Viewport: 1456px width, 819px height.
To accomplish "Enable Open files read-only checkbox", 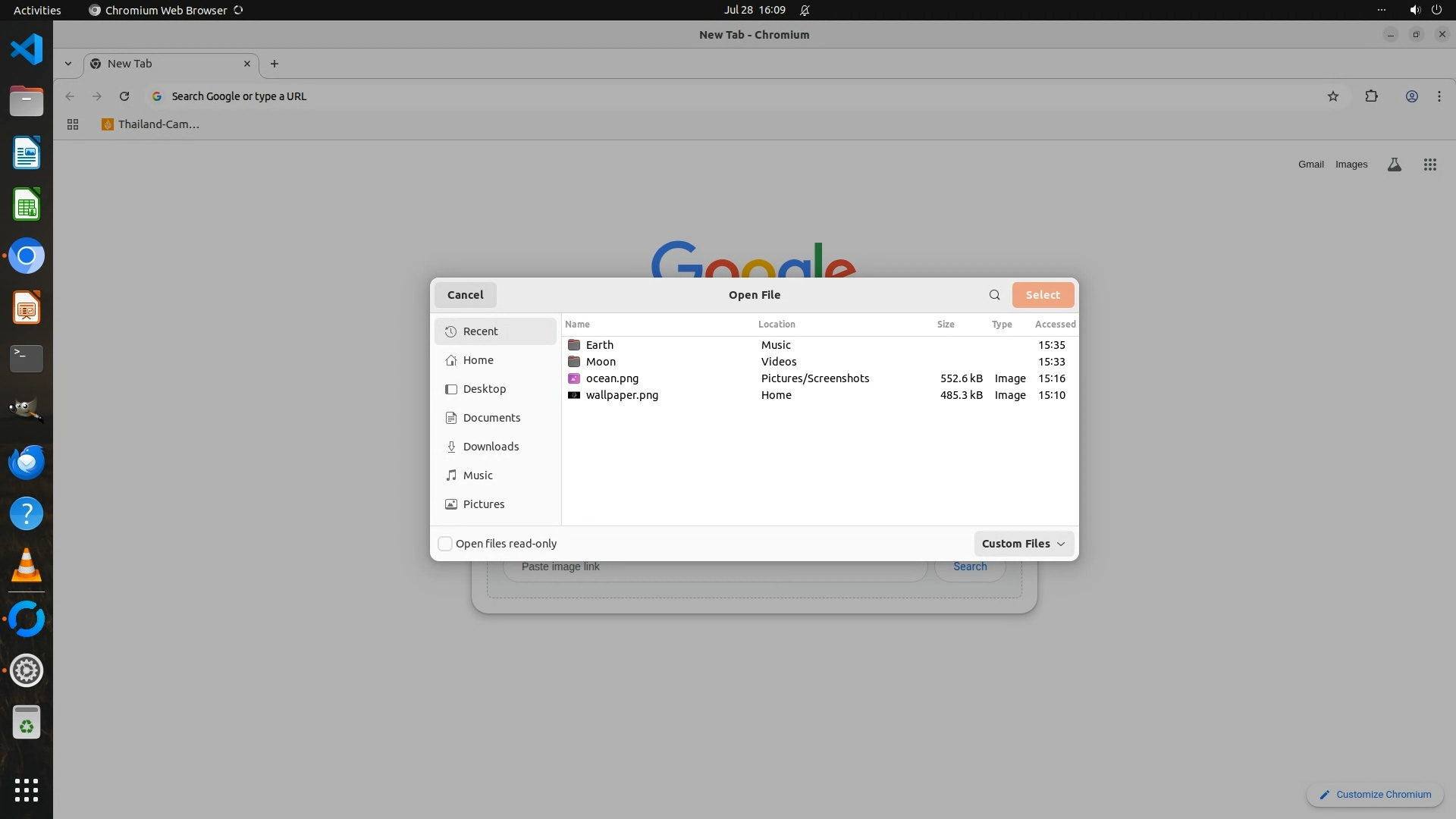I will [x=446, y=544].
